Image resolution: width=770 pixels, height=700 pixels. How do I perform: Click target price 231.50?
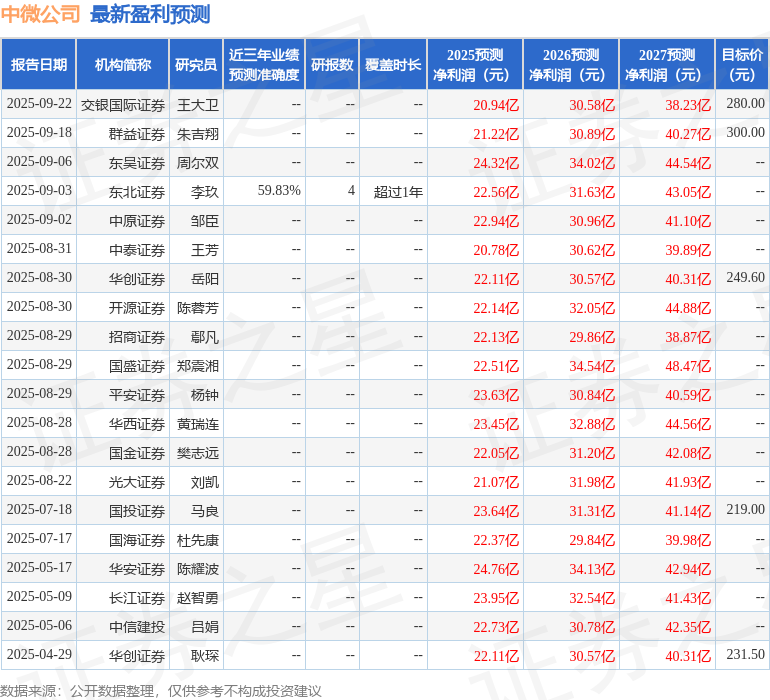[x=745, y=654]
